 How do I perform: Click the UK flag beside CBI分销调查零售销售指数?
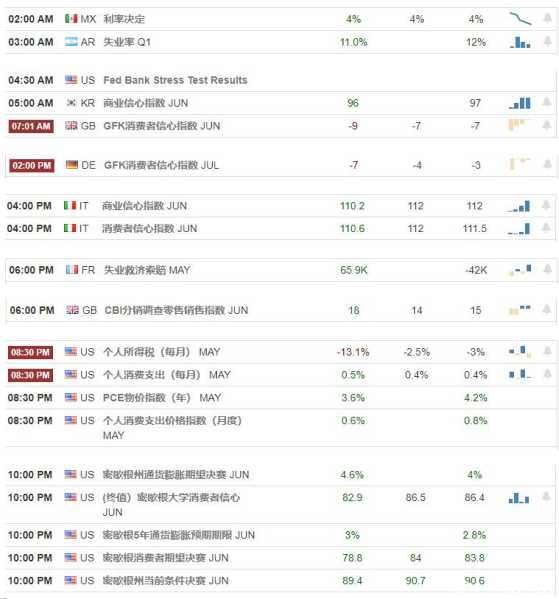72,310
